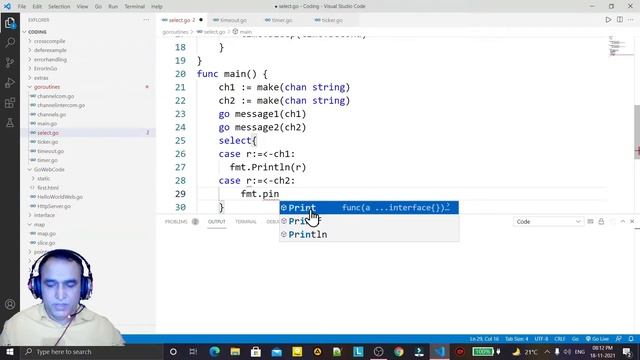The image size is (640, 360).
Task: Expand the extras folder
Action: (41, 78)
